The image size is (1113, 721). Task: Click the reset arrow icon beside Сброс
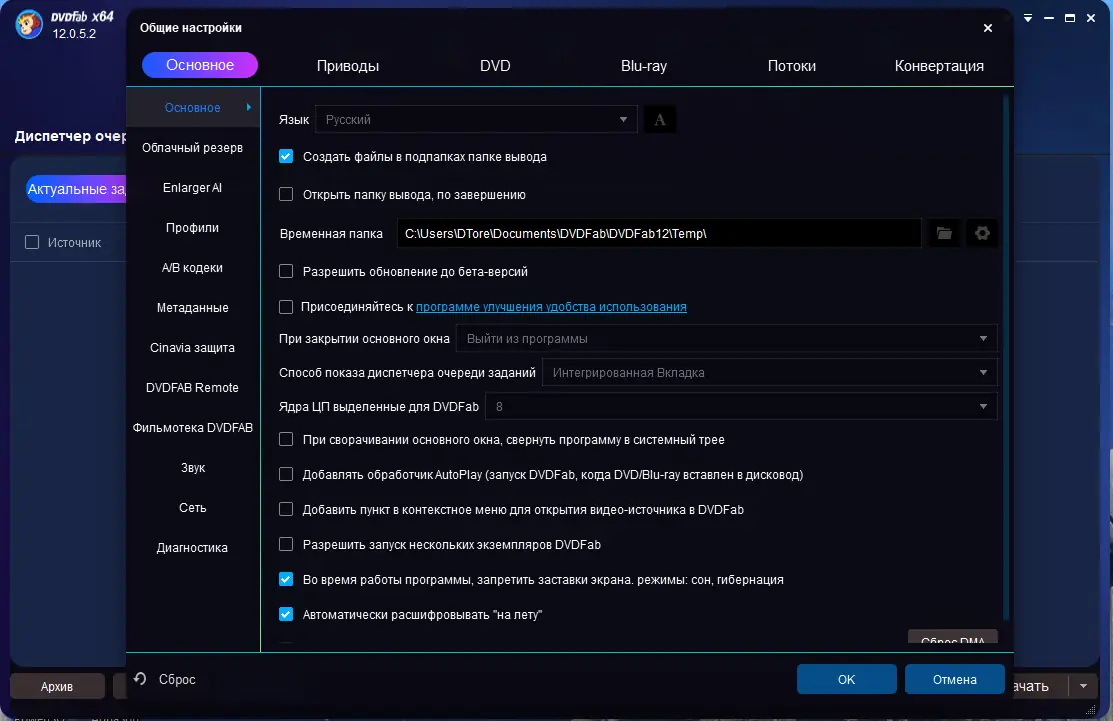(140, 679)
